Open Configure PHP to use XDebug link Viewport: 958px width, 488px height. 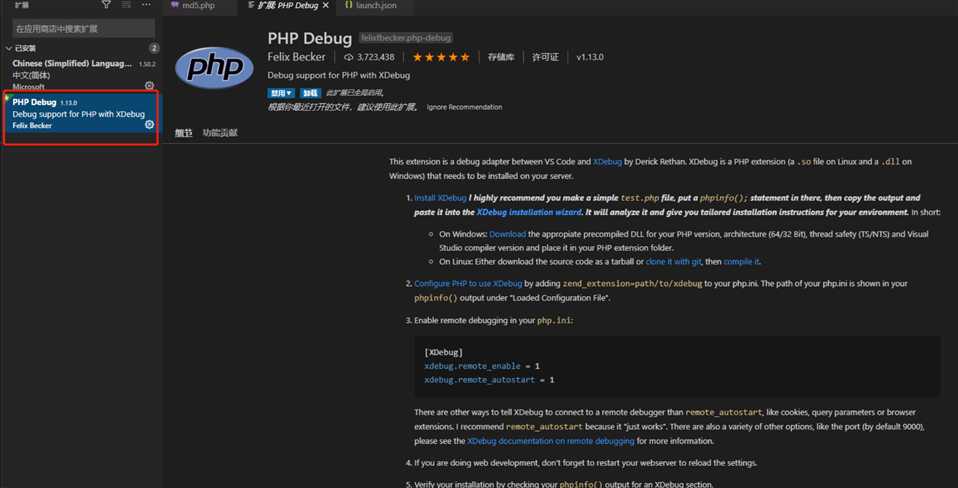coord(468,284)
